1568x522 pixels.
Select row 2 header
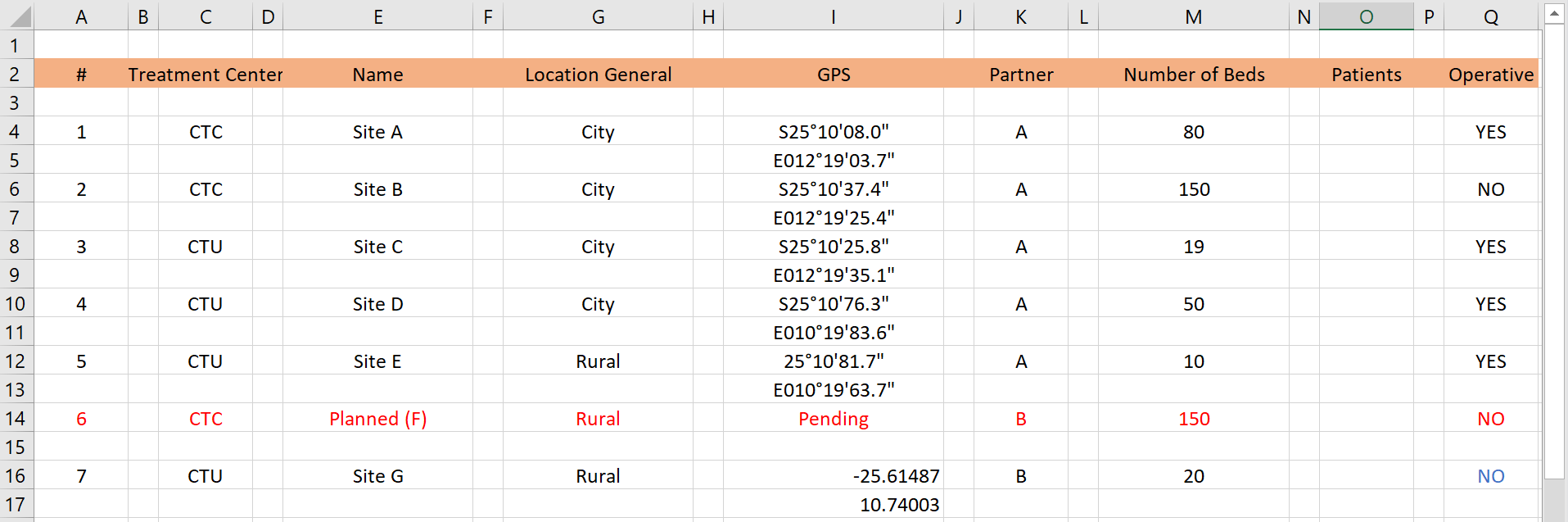pos(16,75)
